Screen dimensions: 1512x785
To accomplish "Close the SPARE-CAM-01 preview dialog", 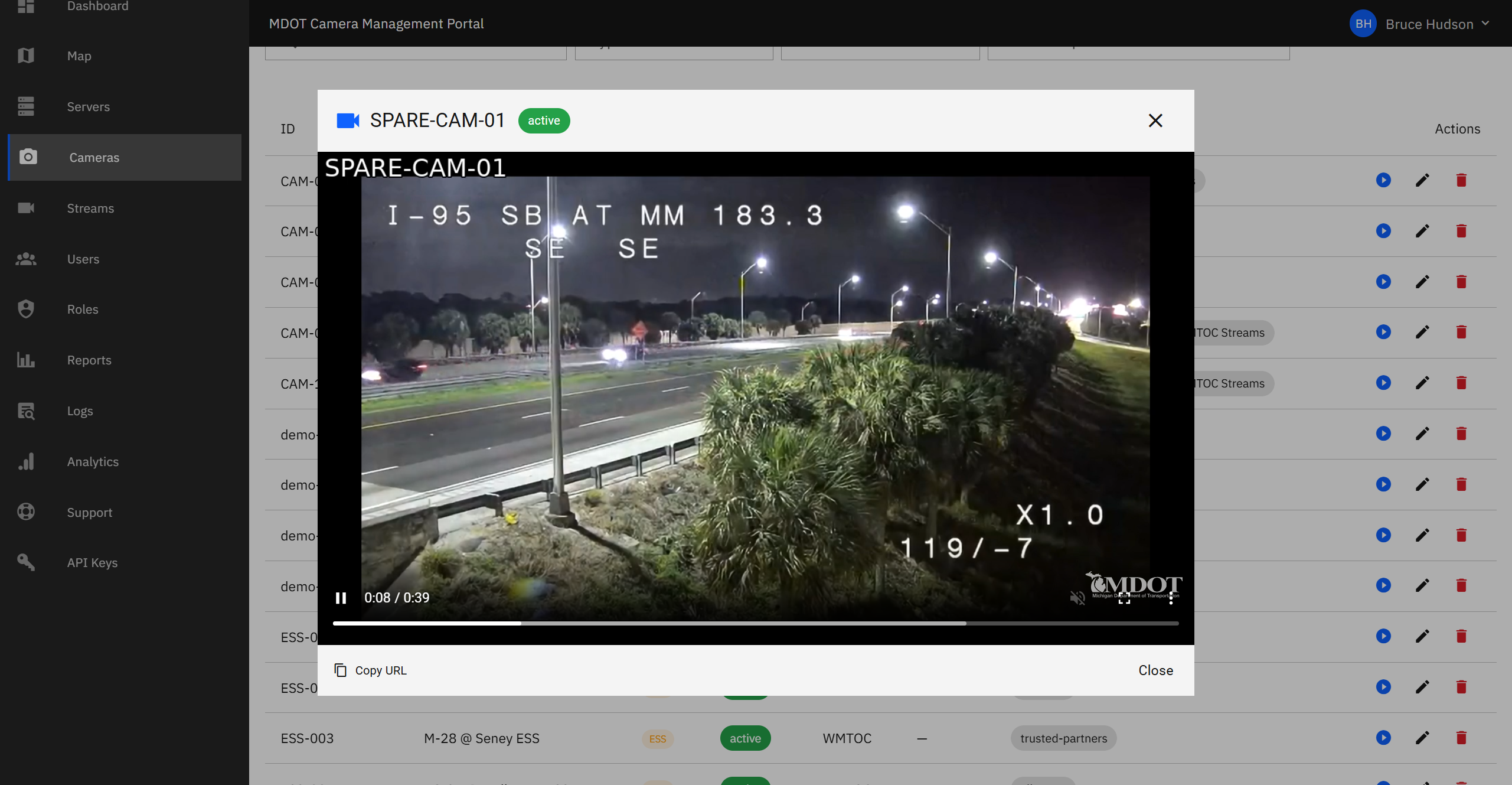I will 1155,120.
